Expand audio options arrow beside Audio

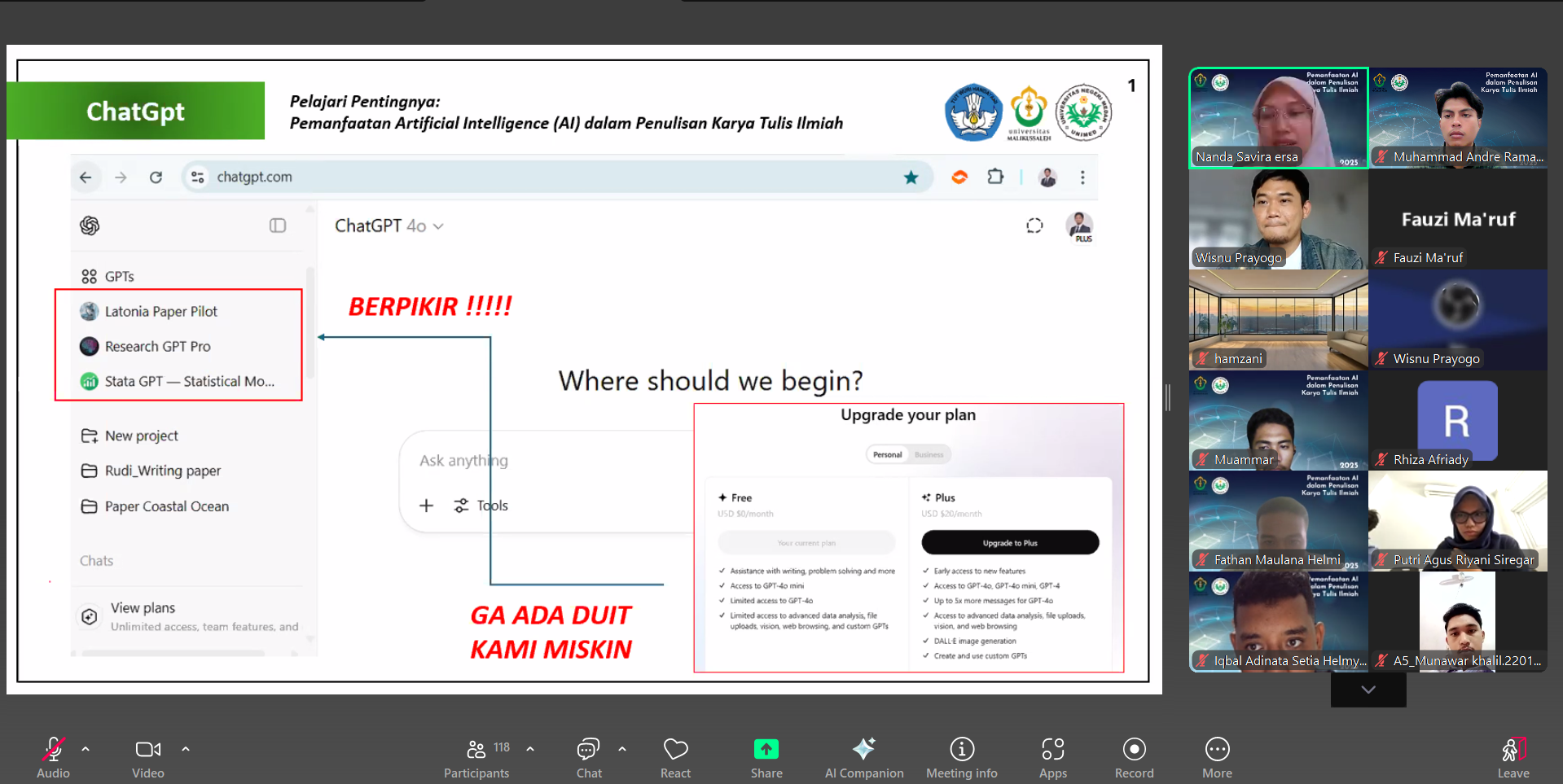pyautogui.click(x=86, y=749)
